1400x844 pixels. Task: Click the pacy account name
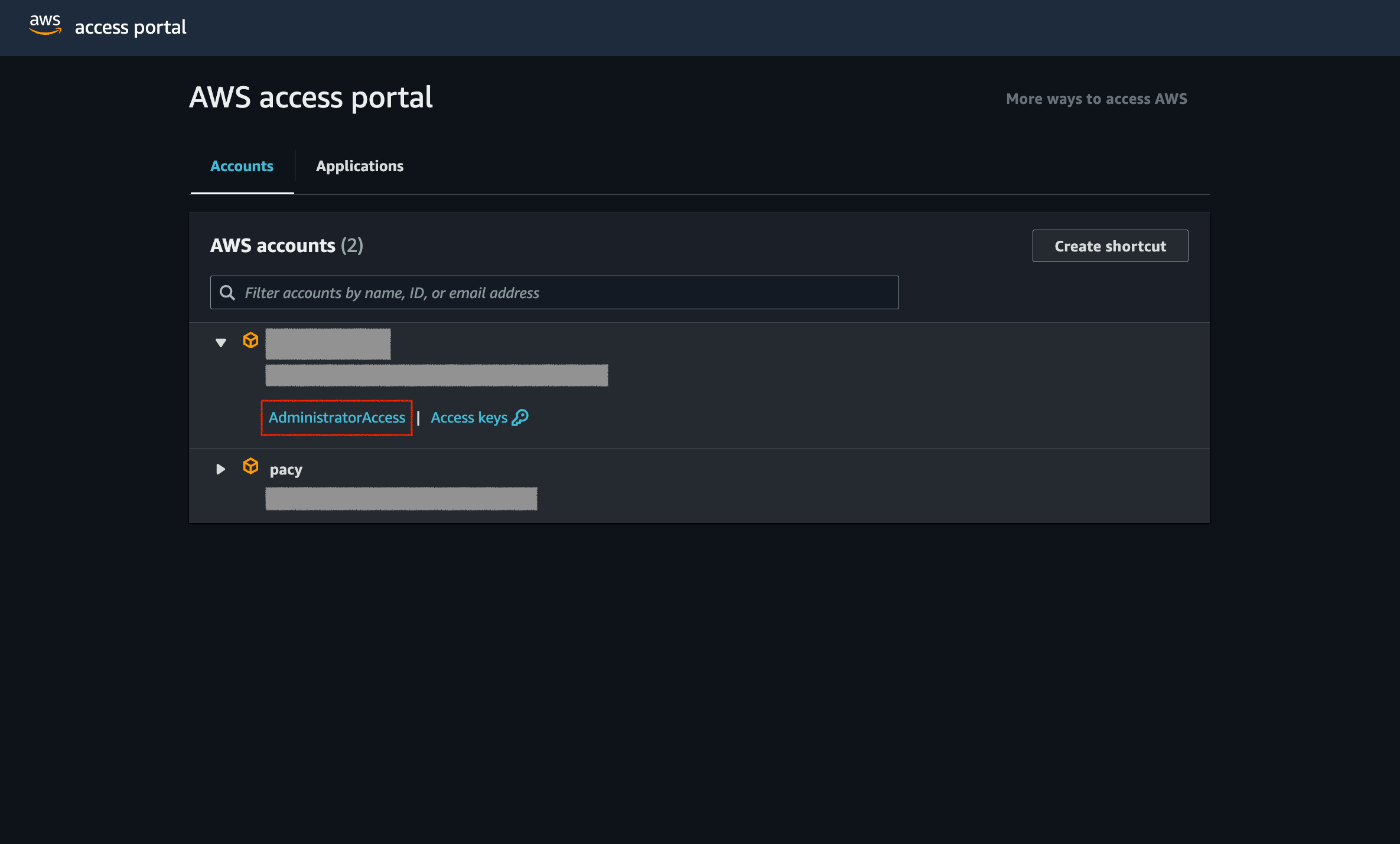286,470
